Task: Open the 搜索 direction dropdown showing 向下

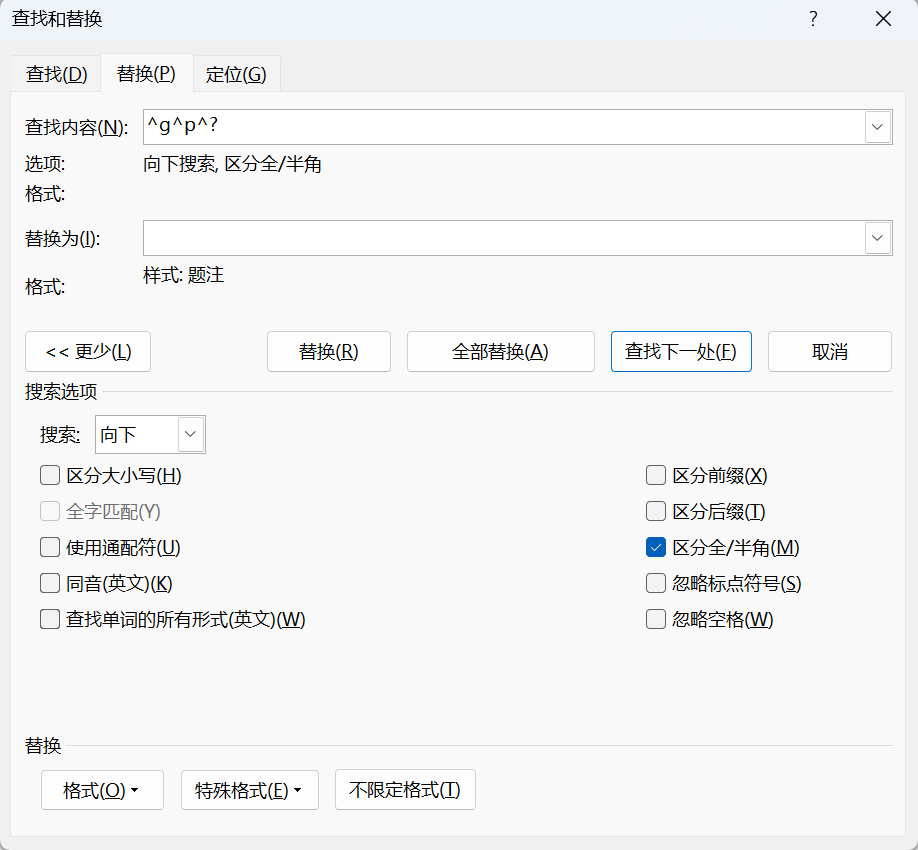Action: [x=150, y=434]
